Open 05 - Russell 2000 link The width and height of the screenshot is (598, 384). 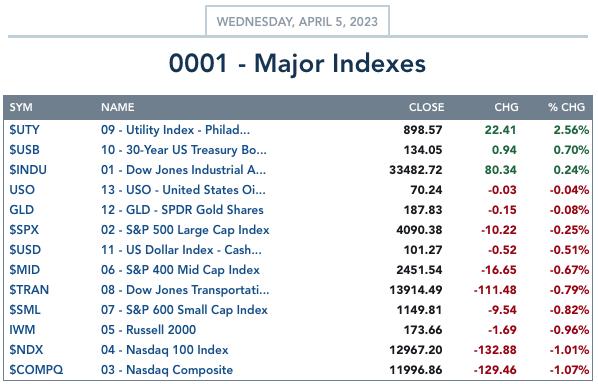click(x=149, y=330)
